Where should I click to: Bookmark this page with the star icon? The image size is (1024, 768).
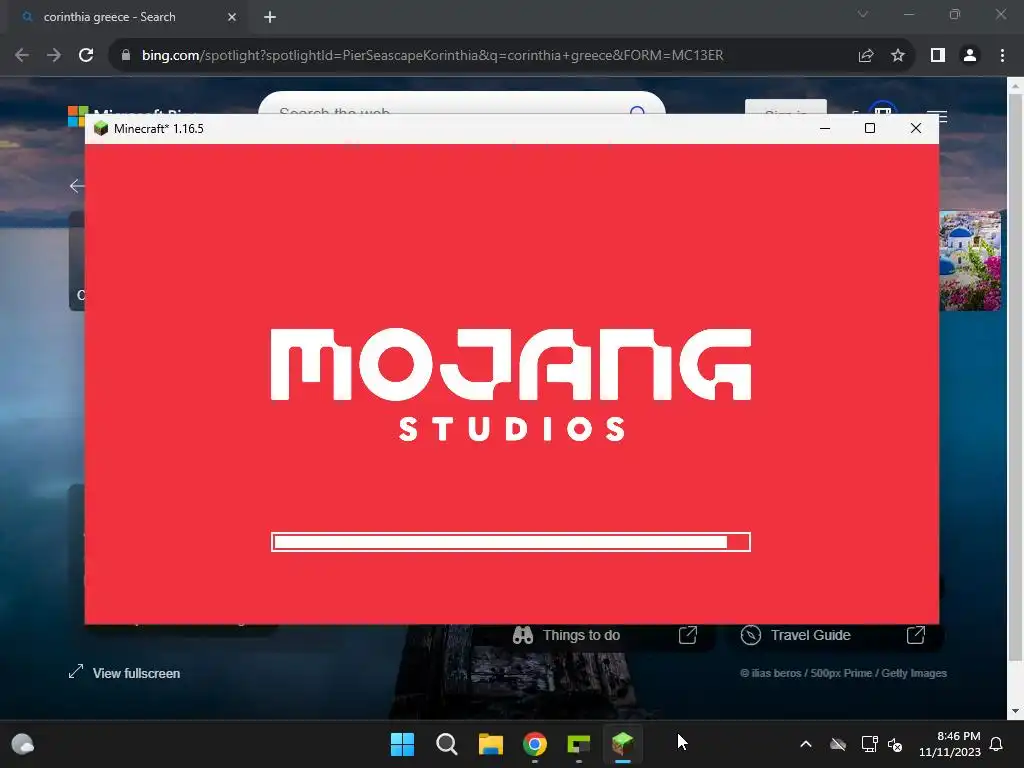click(898, 56)
